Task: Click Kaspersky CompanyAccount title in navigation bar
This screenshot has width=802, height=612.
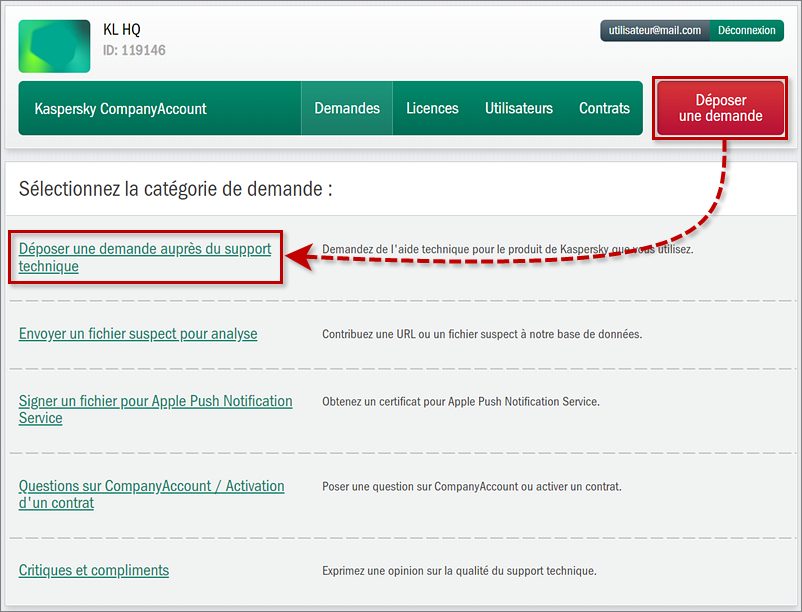Action: point(120,108)
